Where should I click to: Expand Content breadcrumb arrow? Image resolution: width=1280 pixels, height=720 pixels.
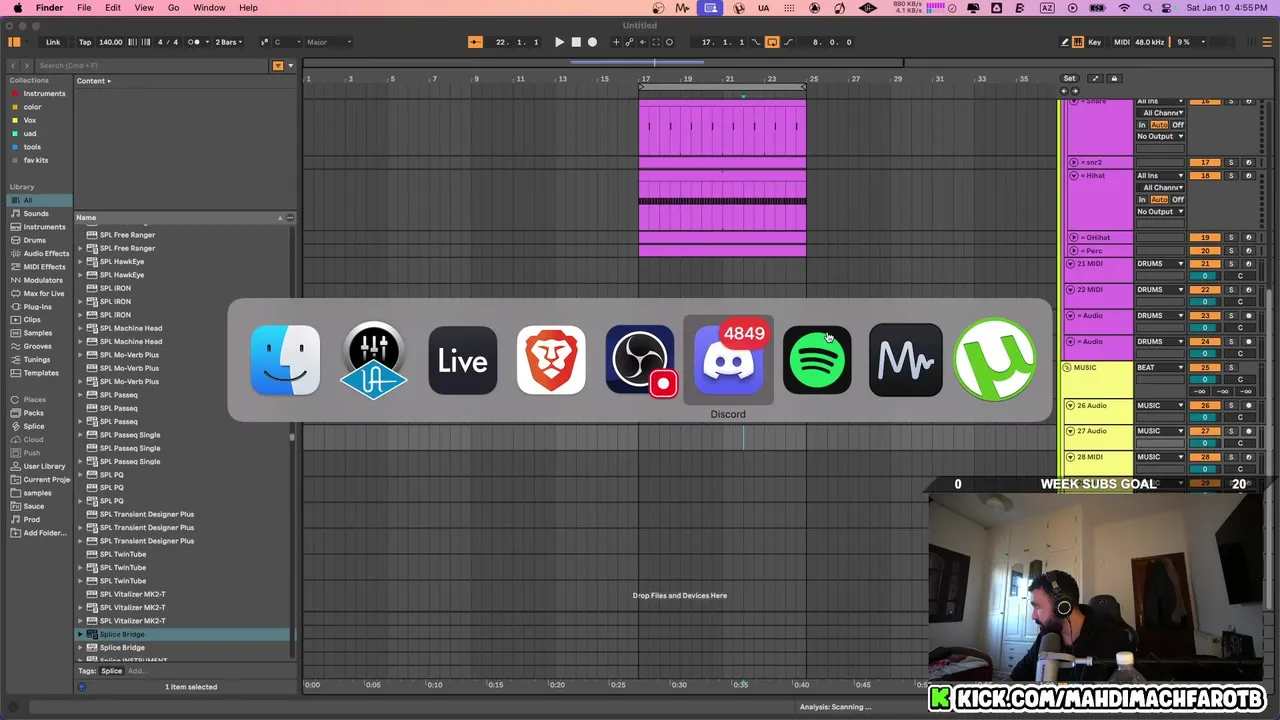point(109,81)
